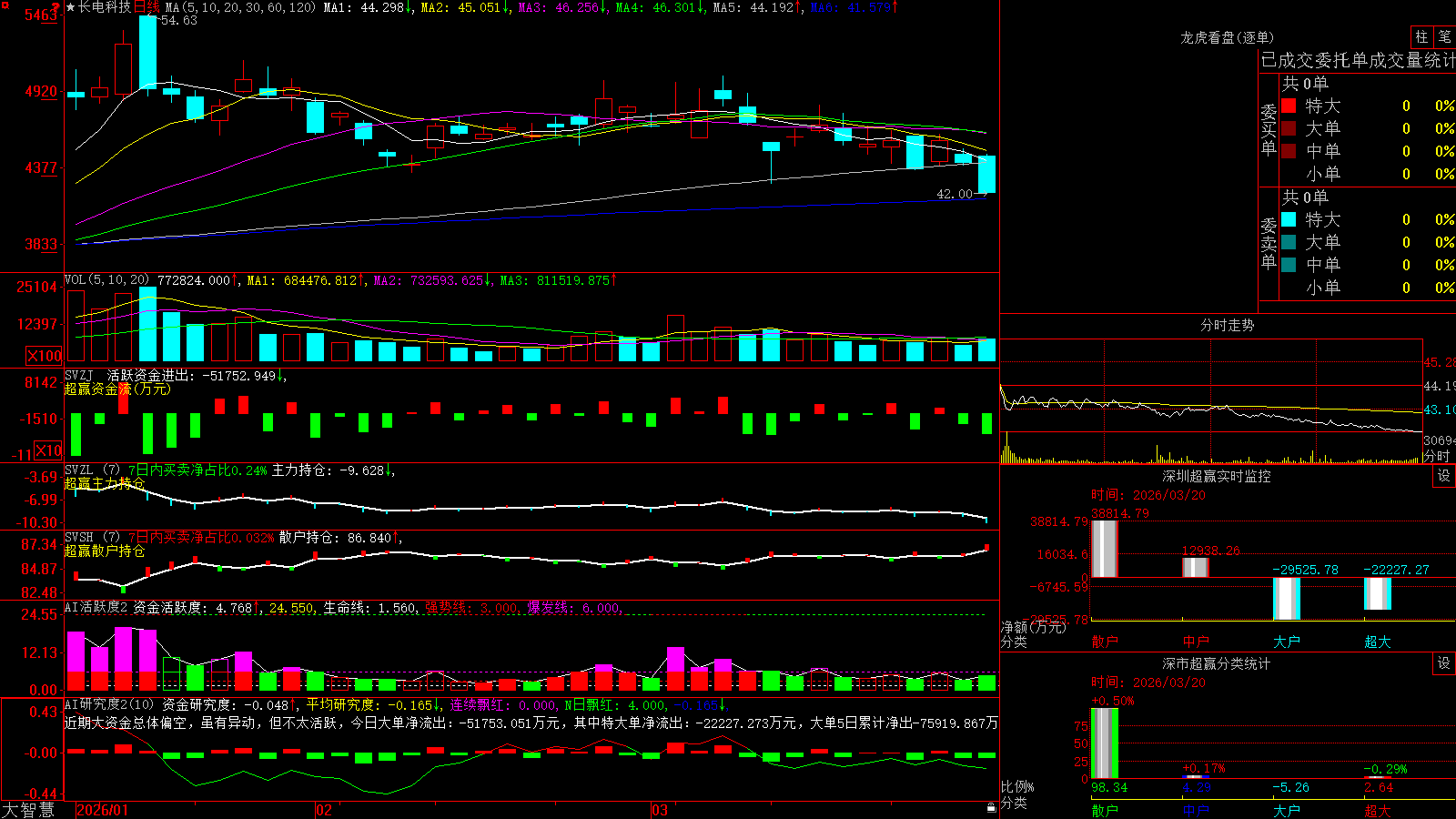Viewport: 1456px width, 819px height.
Task: Click the 超赢散户持仓 label
Action: [105, 551]
